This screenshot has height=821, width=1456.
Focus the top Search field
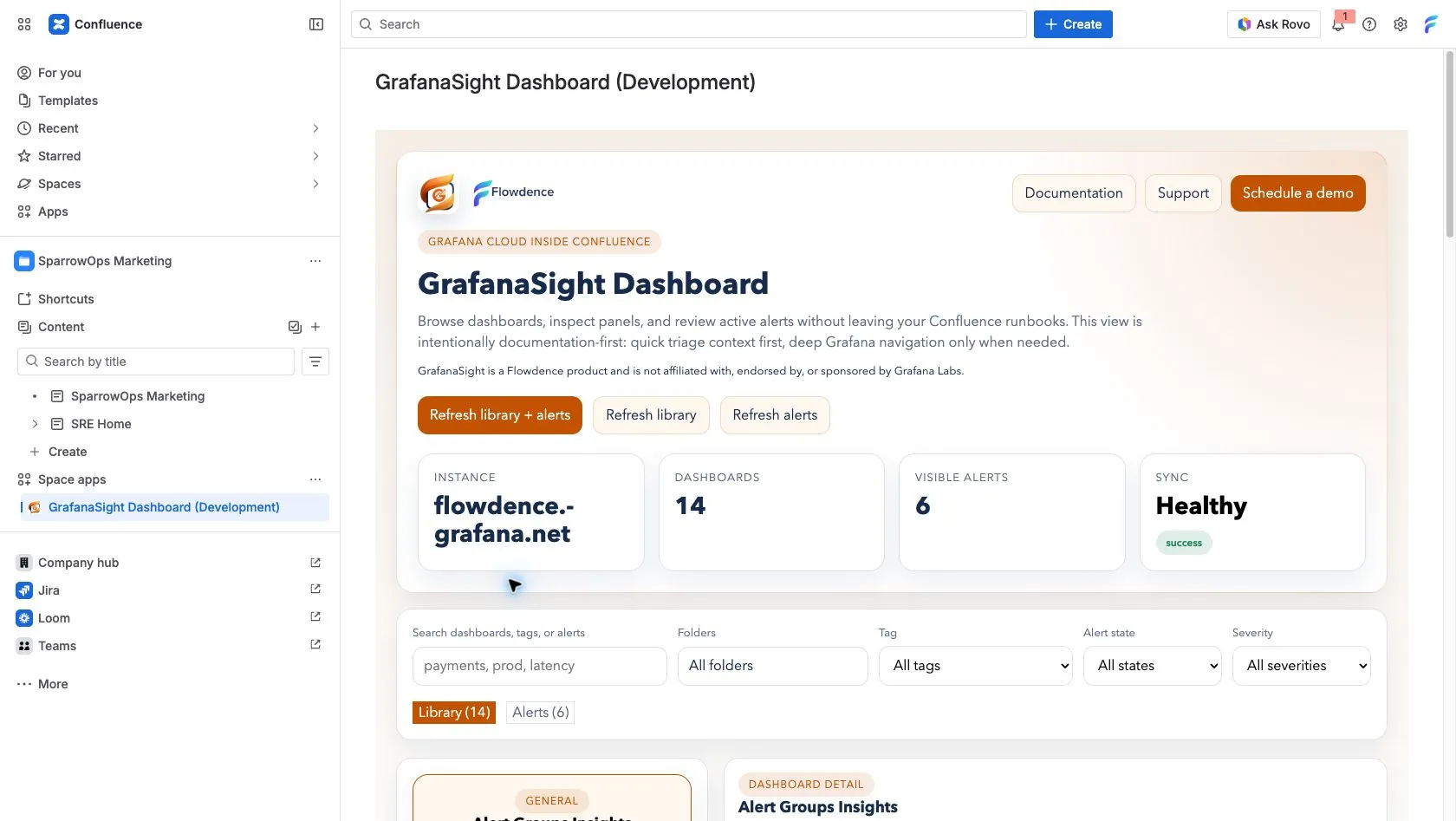[x=689, y=24]
